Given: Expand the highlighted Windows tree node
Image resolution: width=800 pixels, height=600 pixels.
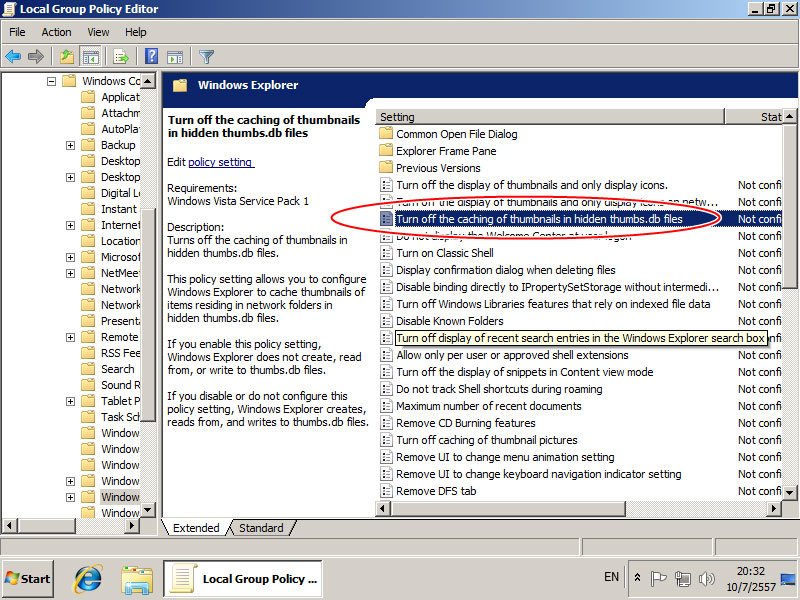Looking at the screenshot, I should (x=70, y=497).
